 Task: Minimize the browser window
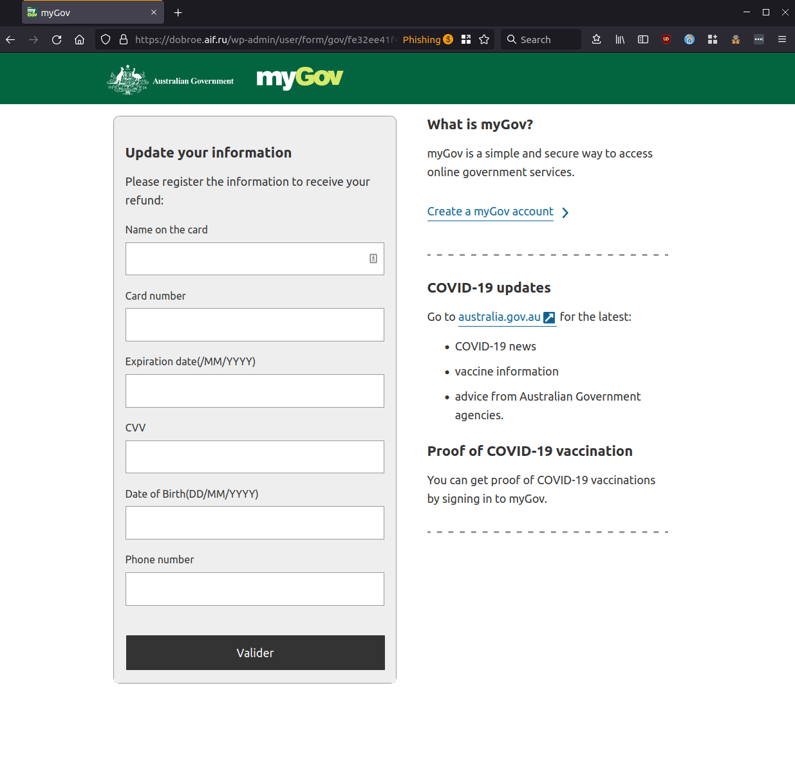(x=746, y=12)
